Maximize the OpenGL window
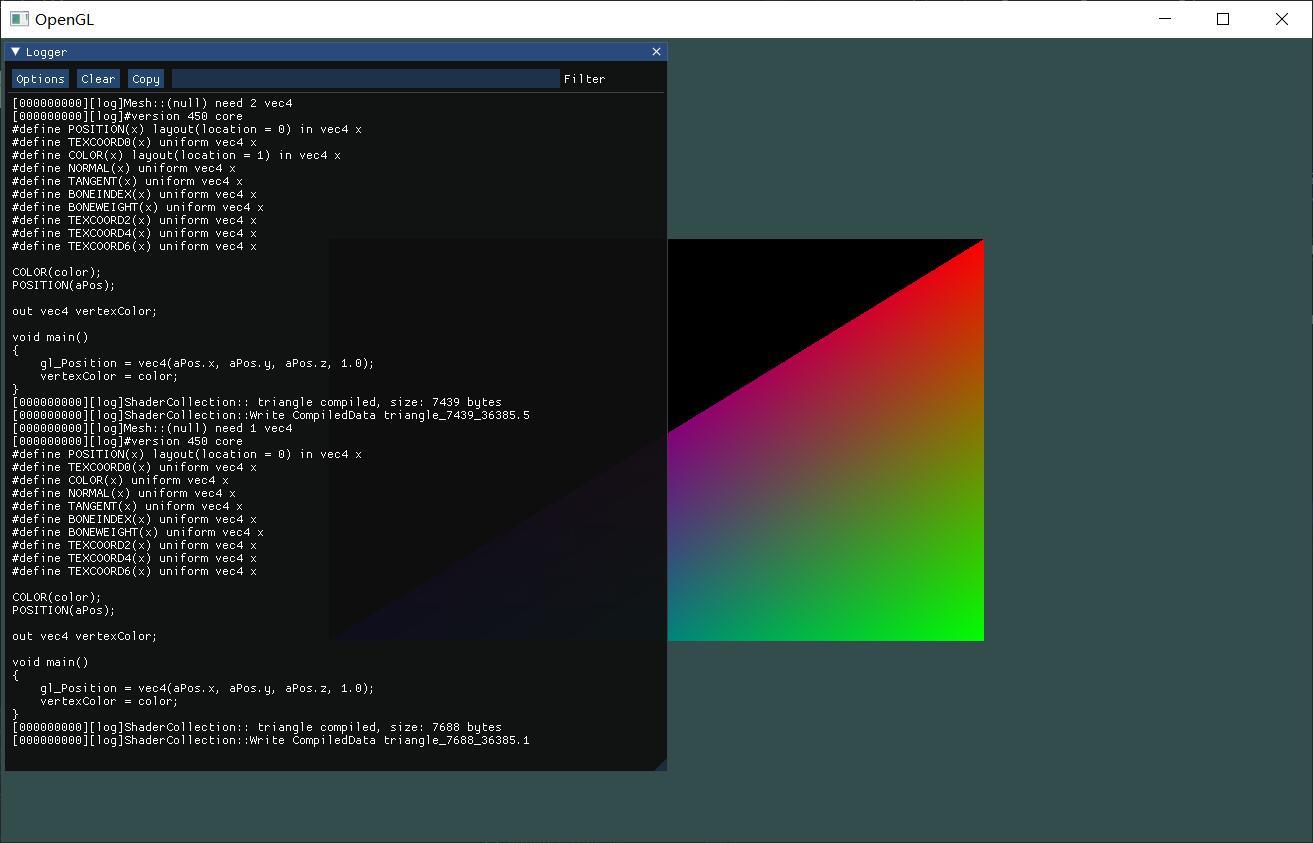This screenshot has width=1313, height=843. (1222, 19)
